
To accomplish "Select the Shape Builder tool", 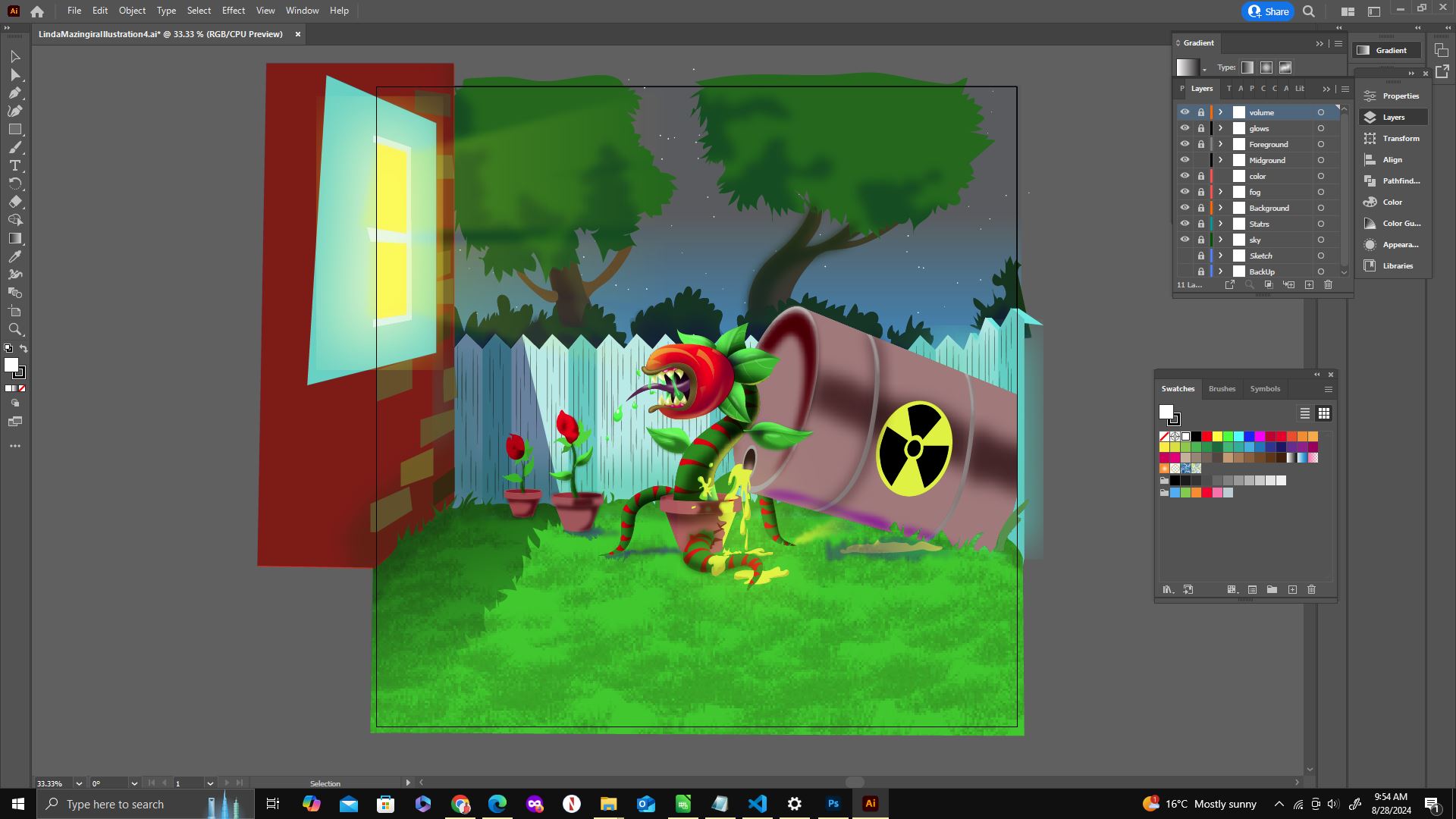I will [x=14, y=221].
